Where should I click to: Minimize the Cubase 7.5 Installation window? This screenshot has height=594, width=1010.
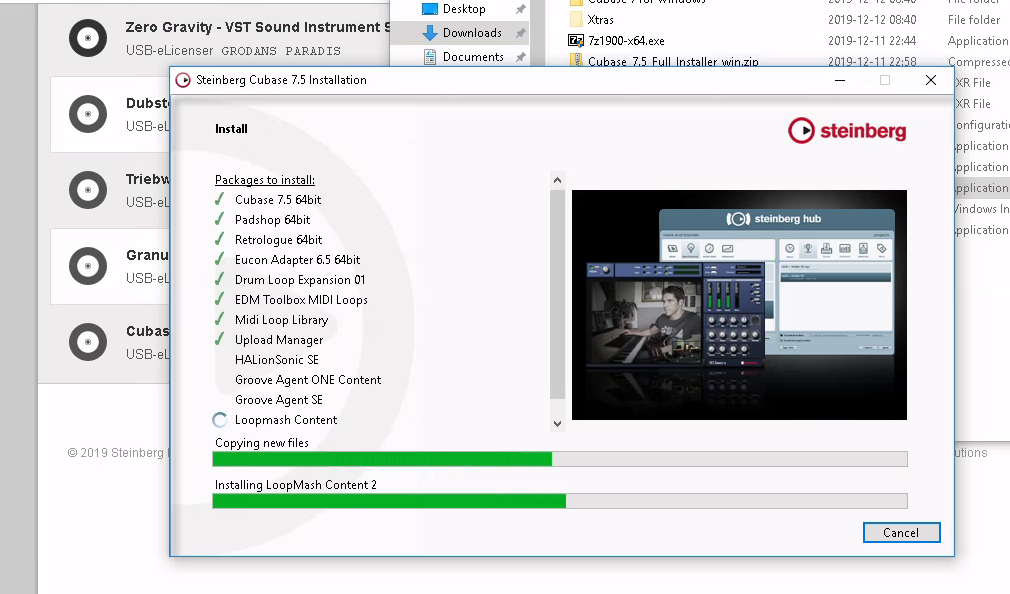pyautogui.click(x=840, y=80)
